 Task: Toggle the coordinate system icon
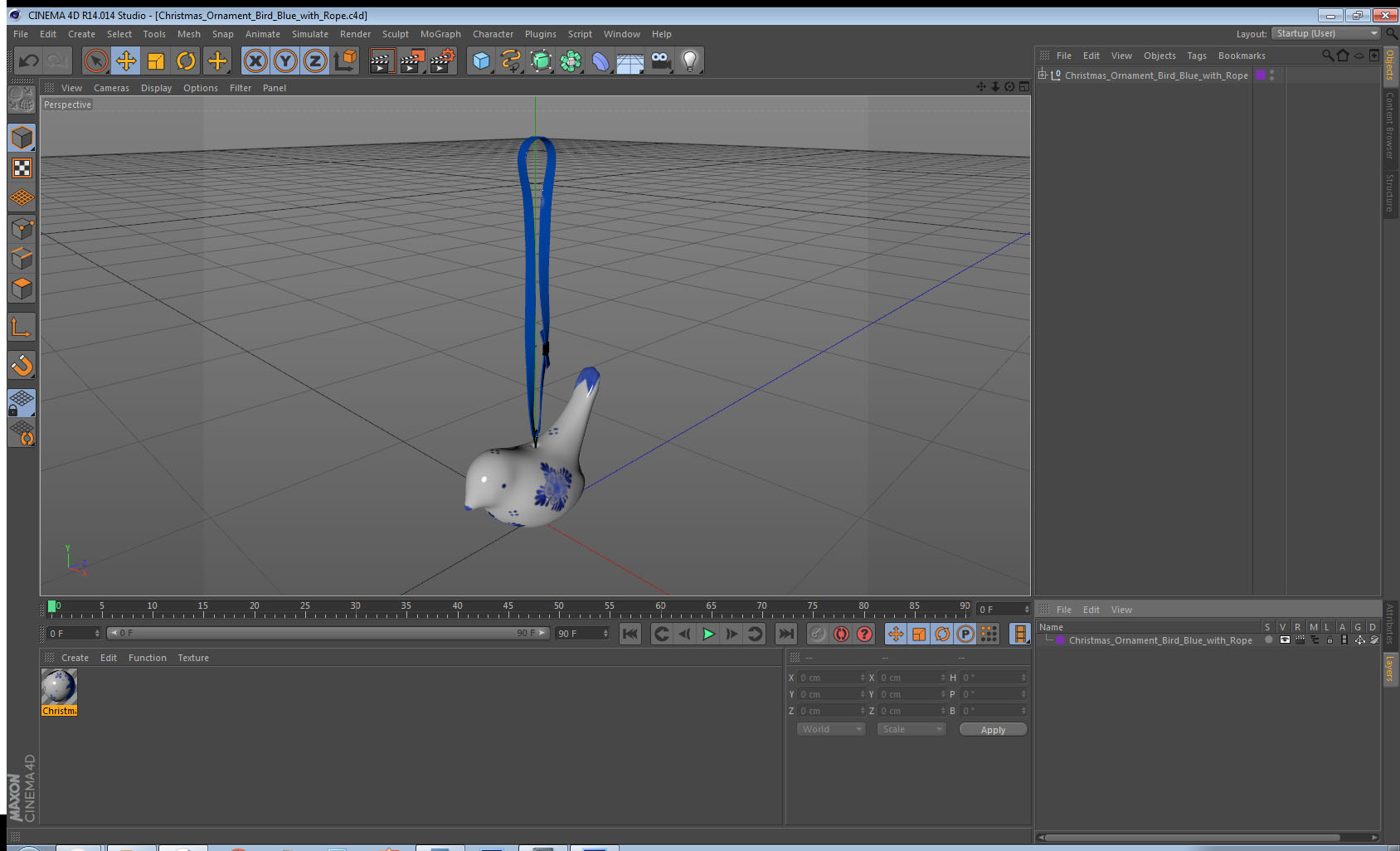(x=345, y=61)
